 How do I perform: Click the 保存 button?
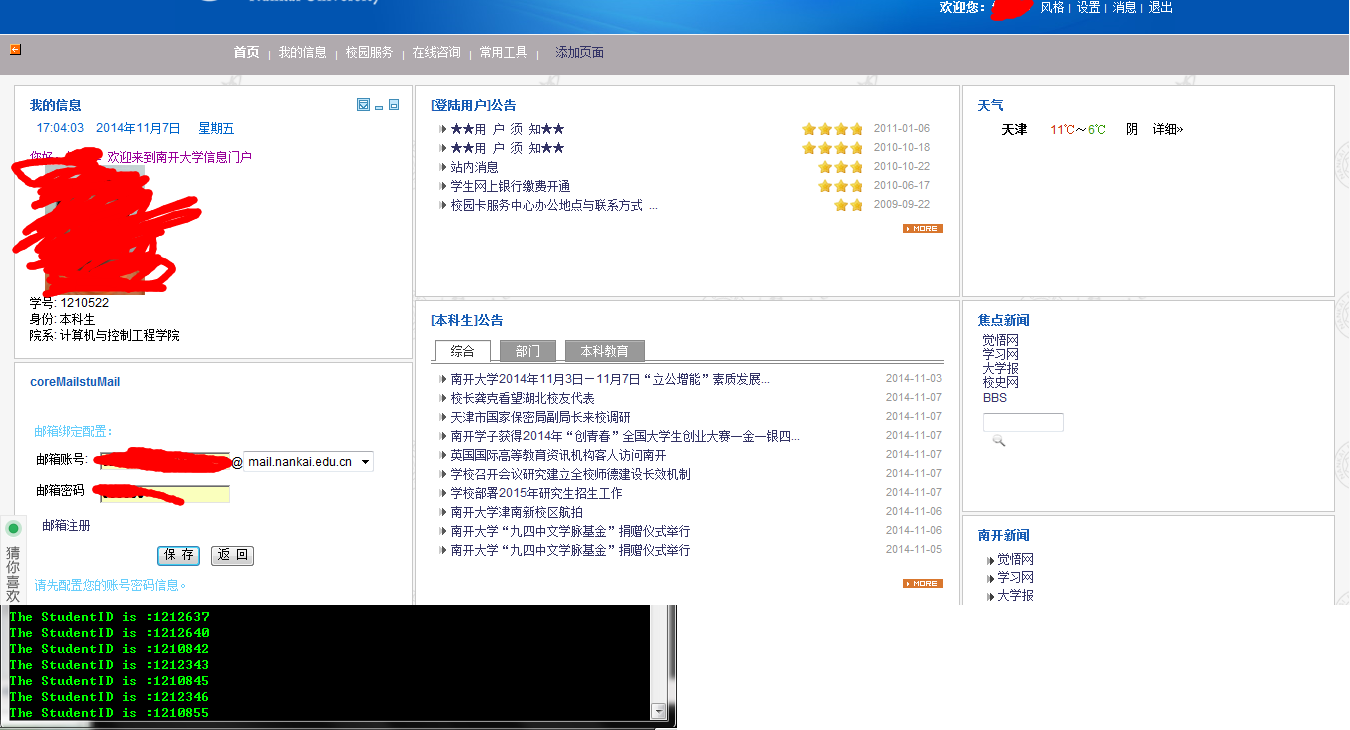click(x=179, y=555)
